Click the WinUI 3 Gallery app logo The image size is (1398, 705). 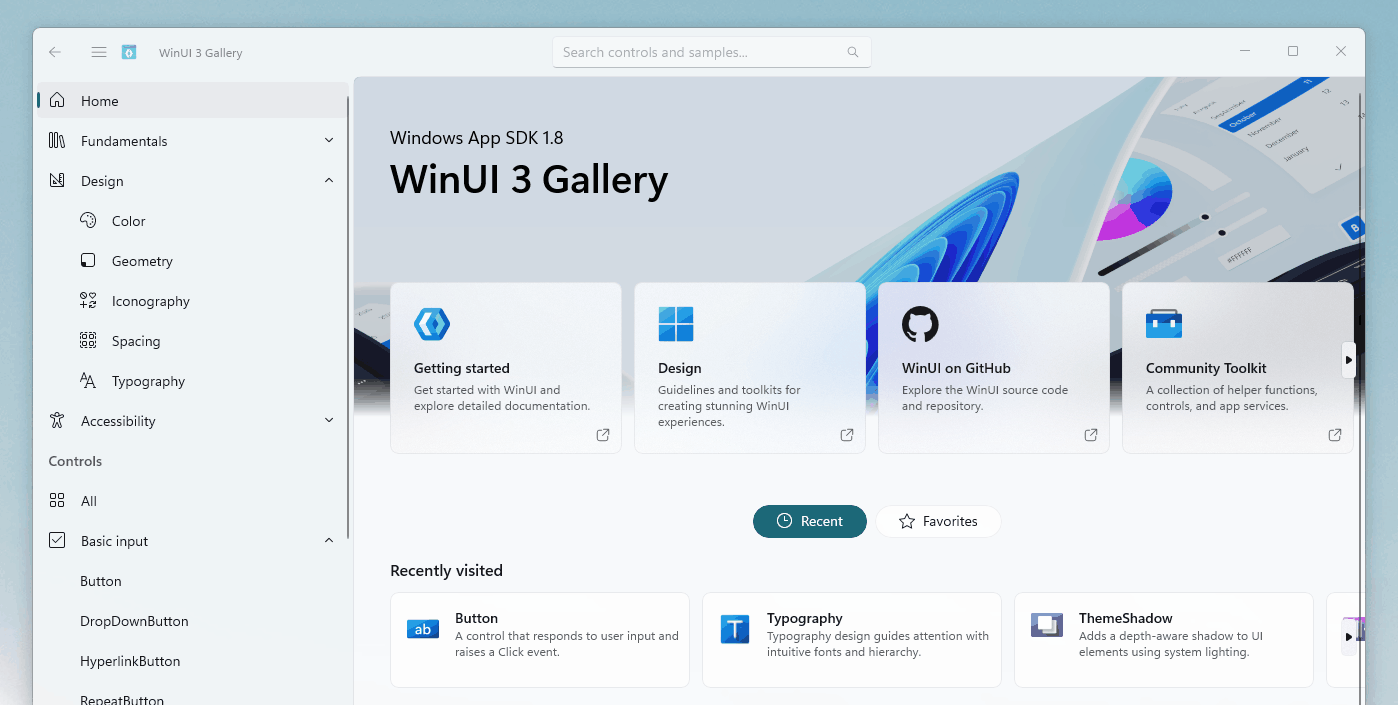click(129, 52)
